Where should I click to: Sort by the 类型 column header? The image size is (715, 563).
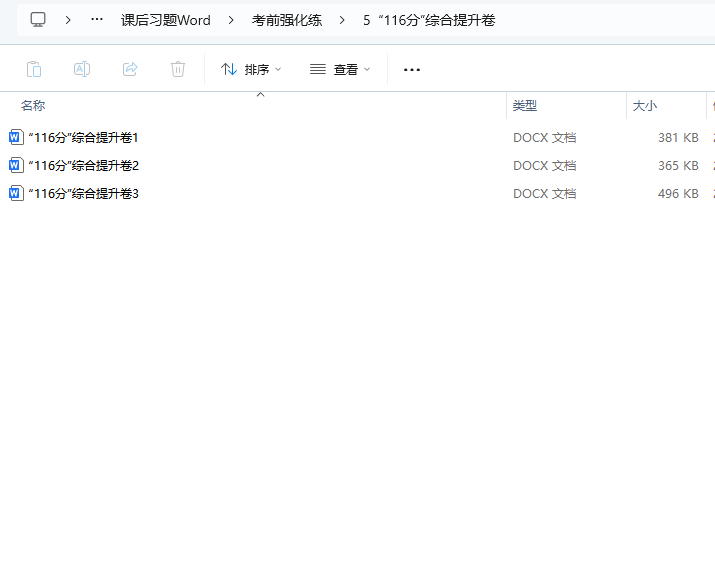pyautogui.click(x=525, y=105)
